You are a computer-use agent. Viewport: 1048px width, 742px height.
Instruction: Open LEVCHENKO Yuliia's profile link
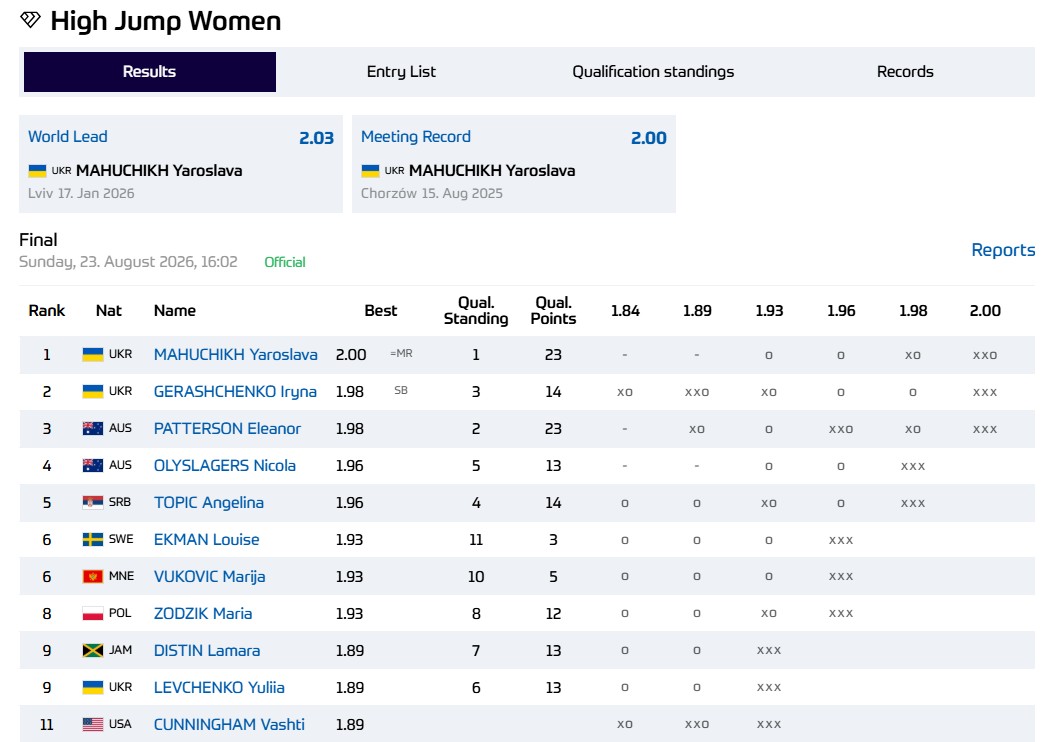coord(219,687)
